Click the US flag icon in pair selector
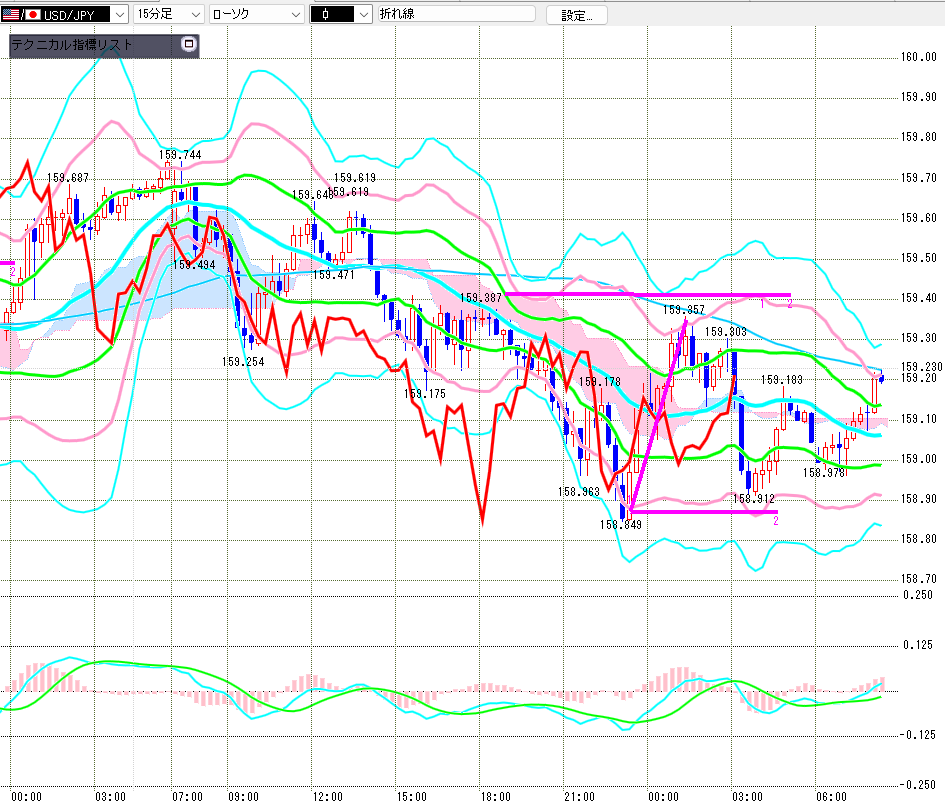The height and width of the screenshot is (806, 945). pyautogui.click(x=10, y=15)
